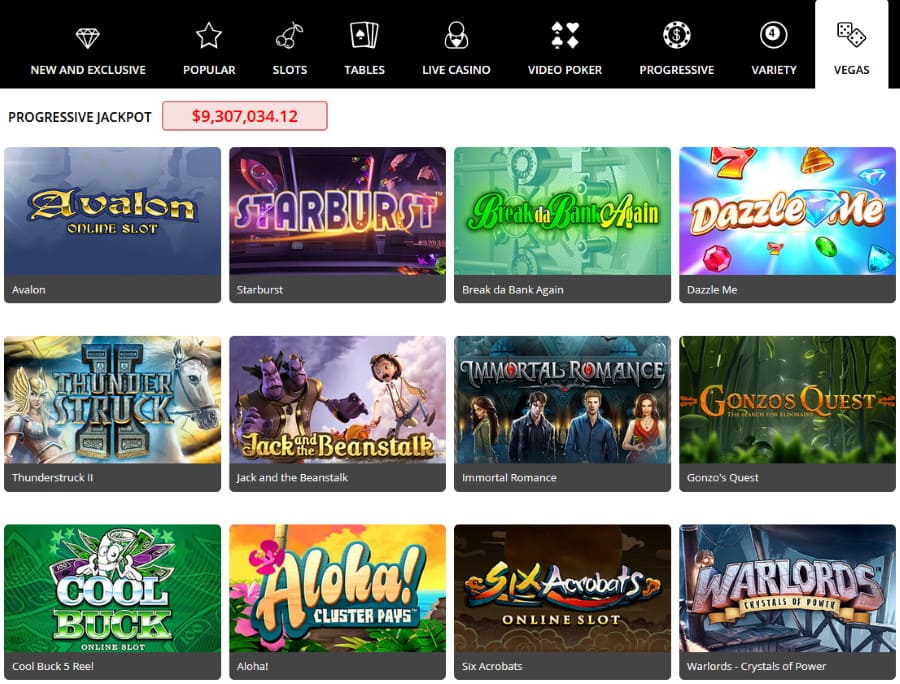Open the cherries icon for Slots

(289, 36)
